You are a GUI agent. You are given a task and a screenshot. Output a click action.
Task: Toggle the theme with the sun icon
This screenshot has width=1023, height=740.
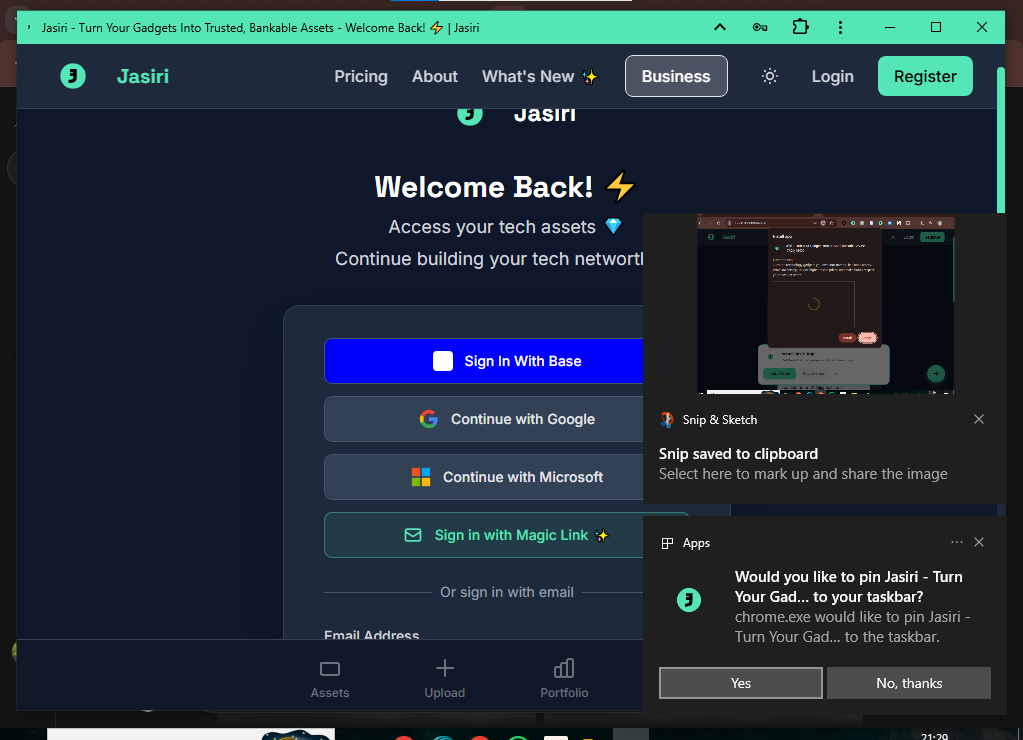769,76
